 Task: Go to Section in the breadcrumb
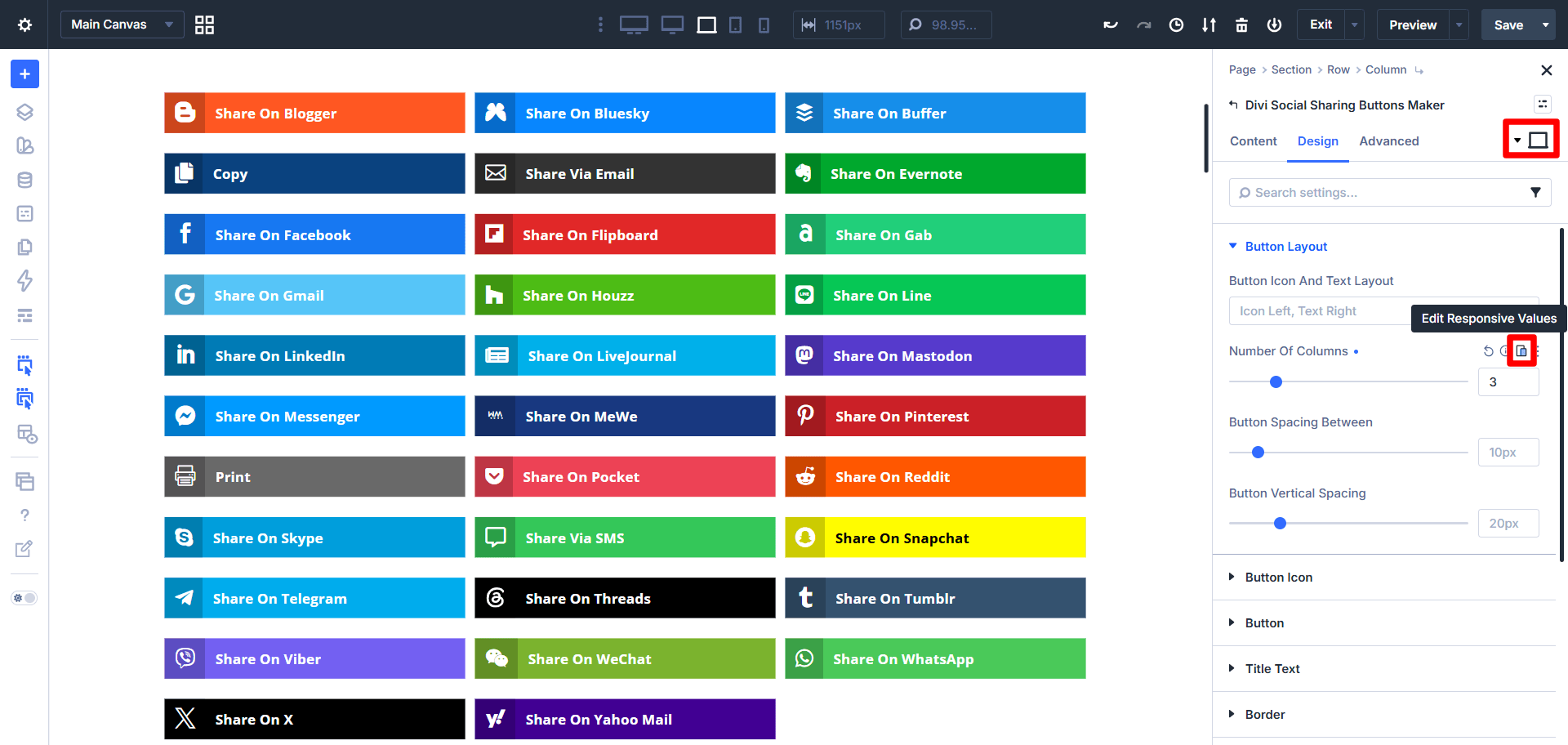pyautogui.click(x=1291, y=70)
